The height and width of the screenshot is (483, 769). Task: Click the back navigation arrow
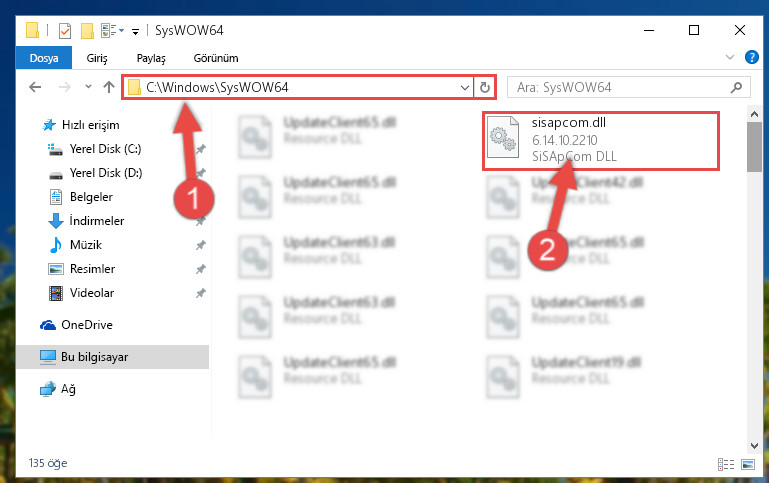point(35,87)
